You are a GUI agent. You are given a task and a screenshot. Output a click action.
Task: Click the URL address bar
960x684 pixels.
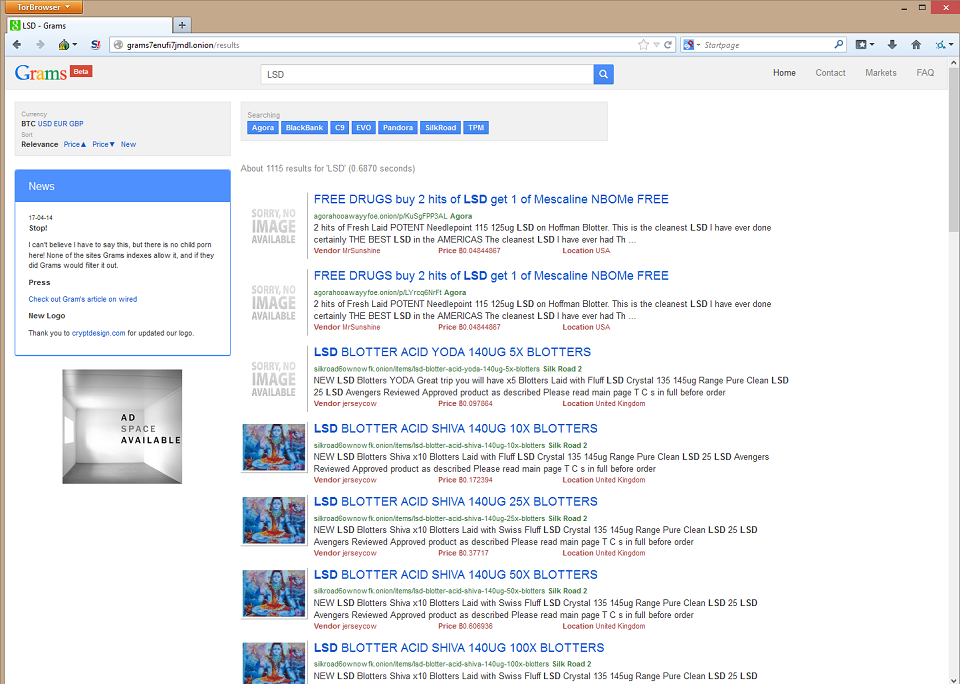click(380, 45)
